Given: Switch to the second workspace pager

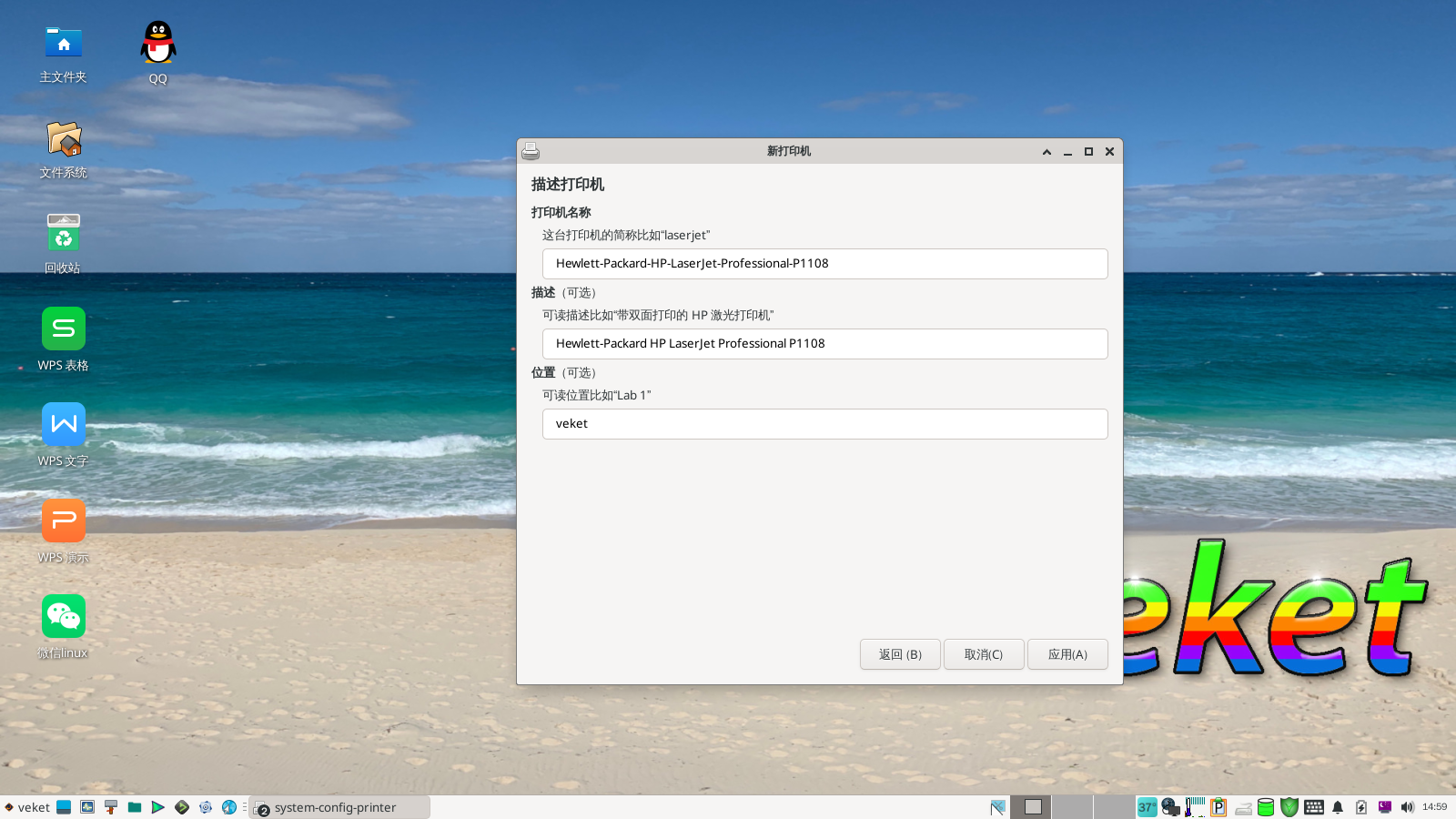Looking at the screenshot, I should tap(1072, 806).
